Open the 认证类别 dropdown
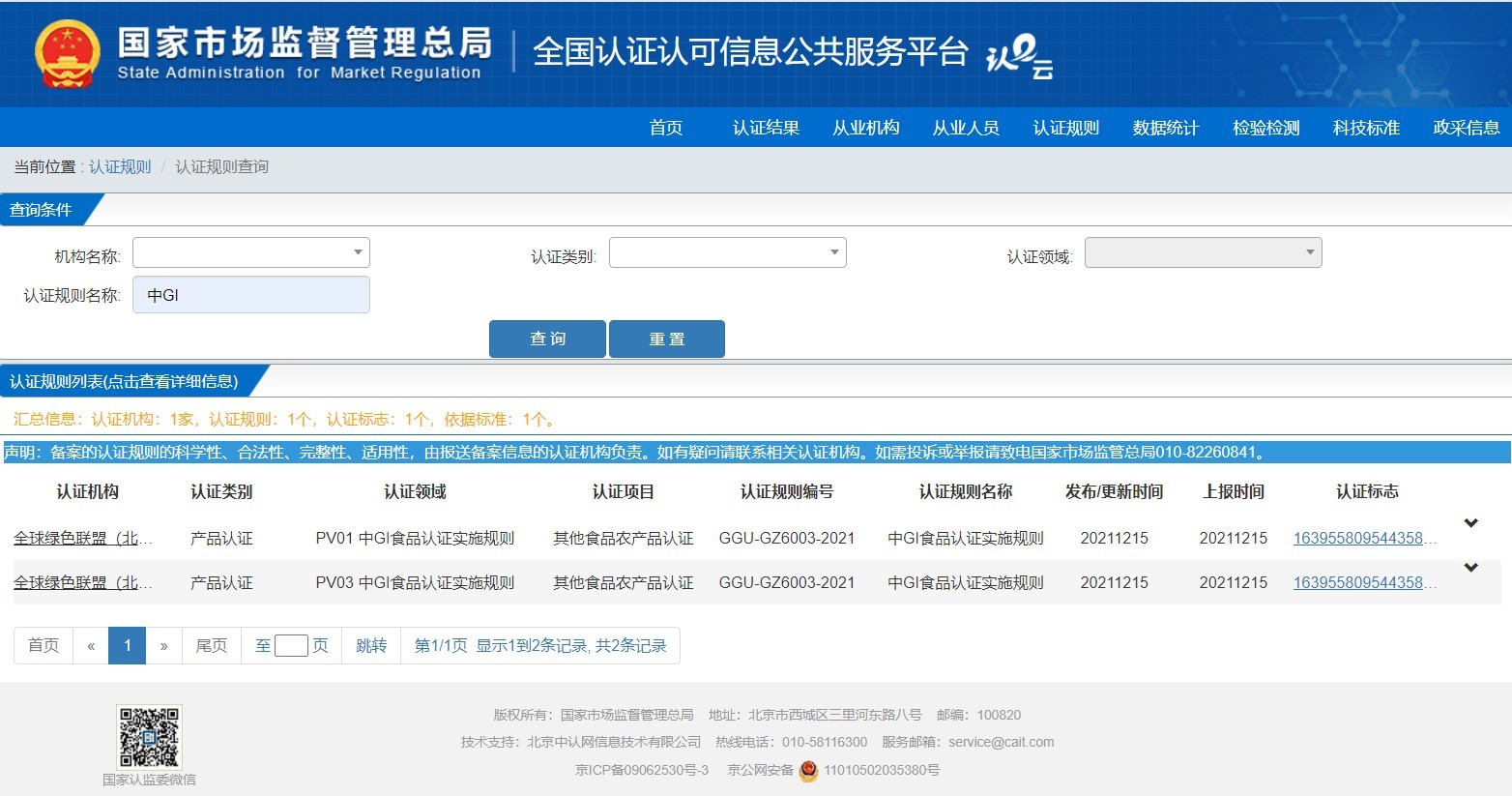 [727, 252]
